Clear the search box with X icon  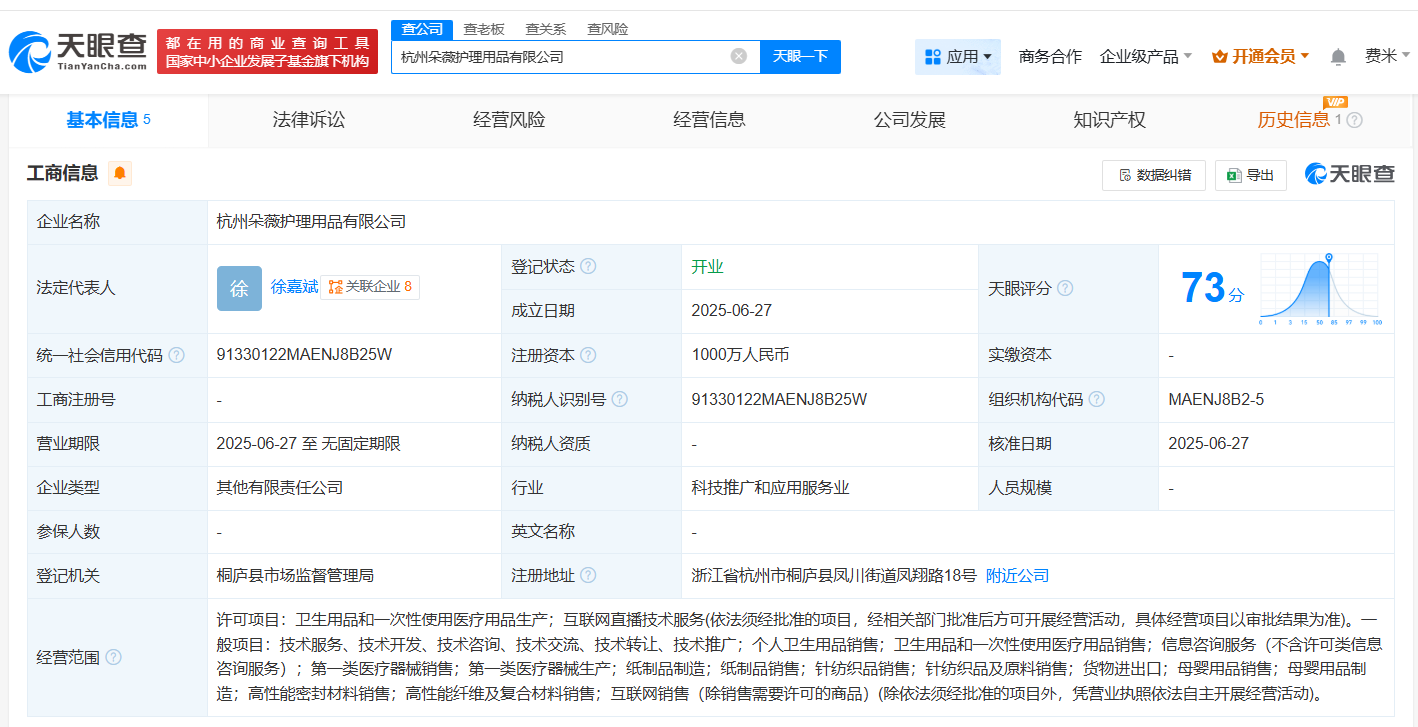pos(739,56)
